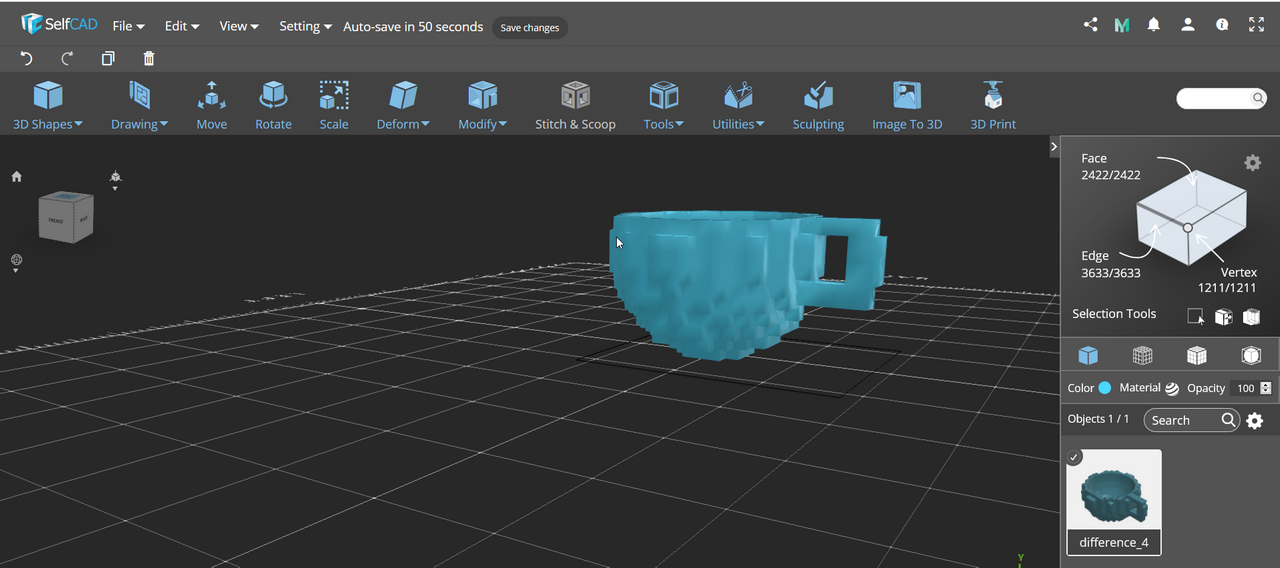Image resolution: width=1280 pixels, height=568 pixels.
Task: Open the 3D Print tool
Action: (x=993, y=105)
